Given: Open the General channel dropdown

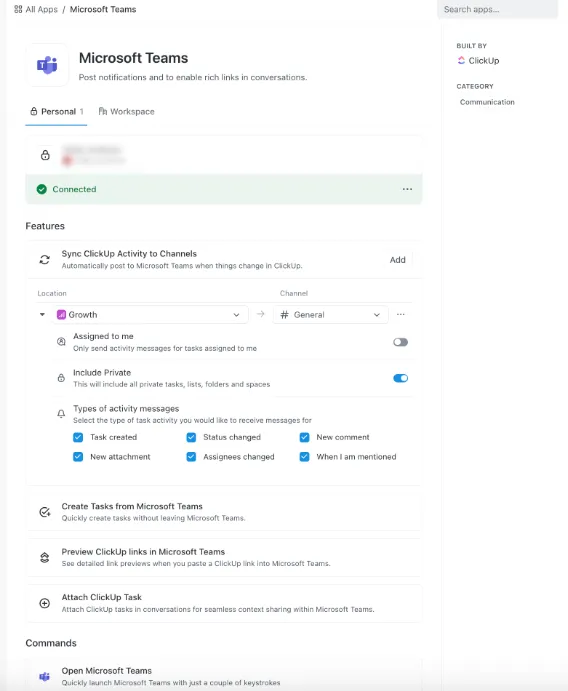Looking at the screenshot, I should tap(330, 315).
